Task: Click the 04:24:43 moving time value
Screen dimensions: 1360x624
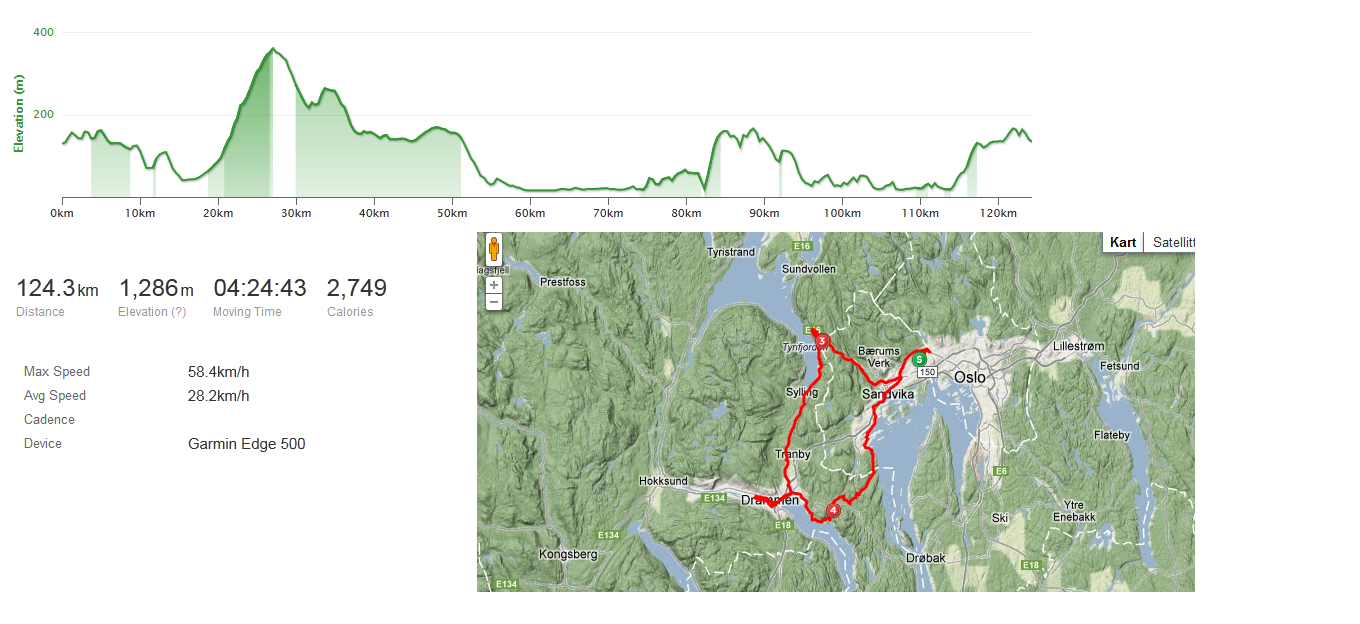Action: click(x=260, y=289)
